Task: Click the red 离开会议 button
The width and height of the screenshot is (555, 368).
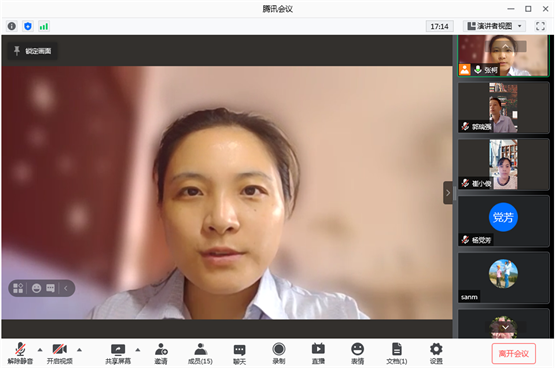Action: (514, 353)
